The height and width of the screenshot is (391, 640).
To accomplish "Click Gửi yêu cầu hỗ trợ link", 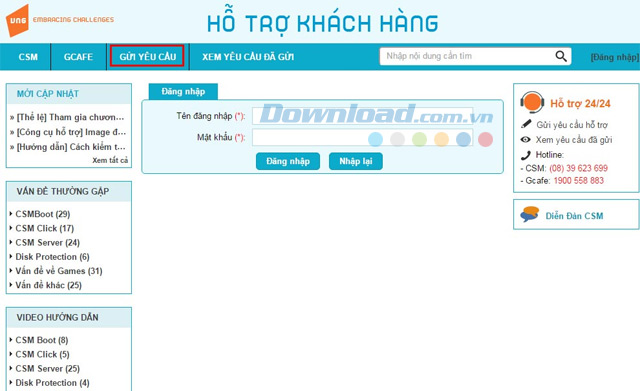I will tap(572, 125).
